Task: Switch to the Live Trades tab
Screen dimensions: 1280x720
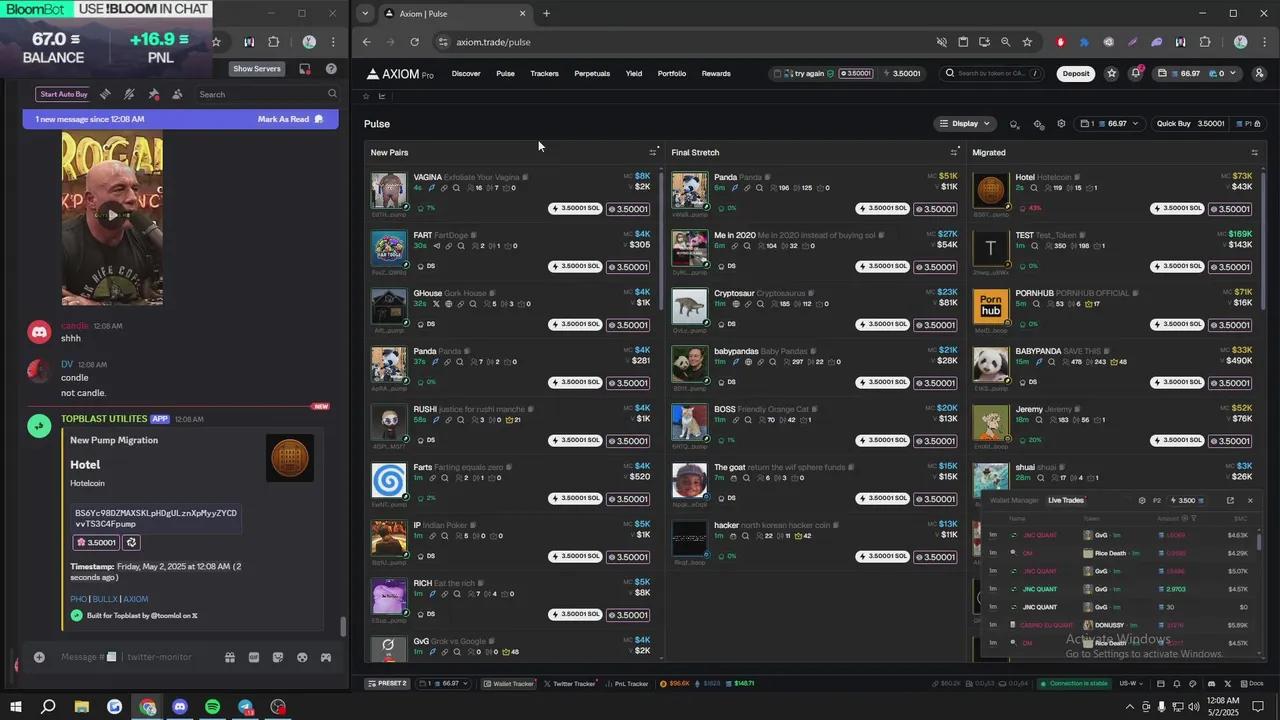Action: (x=1066, y=500)
